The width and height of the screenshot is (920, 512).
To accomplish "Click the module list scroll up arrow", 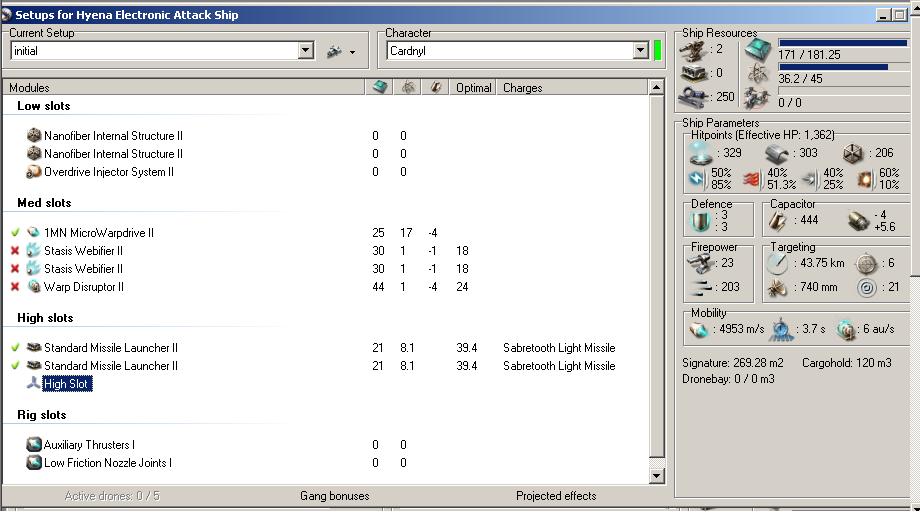I will tap(657, 88).
